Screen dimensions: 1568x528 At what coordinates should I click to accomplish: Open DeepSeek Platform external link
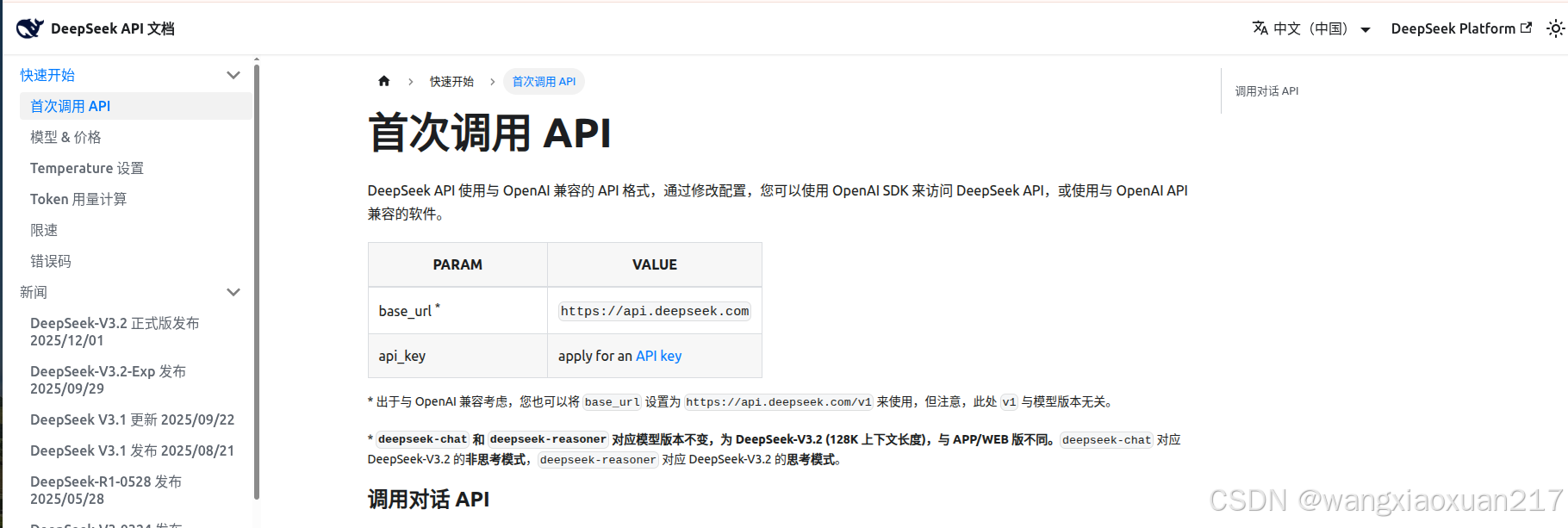pyautogui.click(x=1461, y=28)
